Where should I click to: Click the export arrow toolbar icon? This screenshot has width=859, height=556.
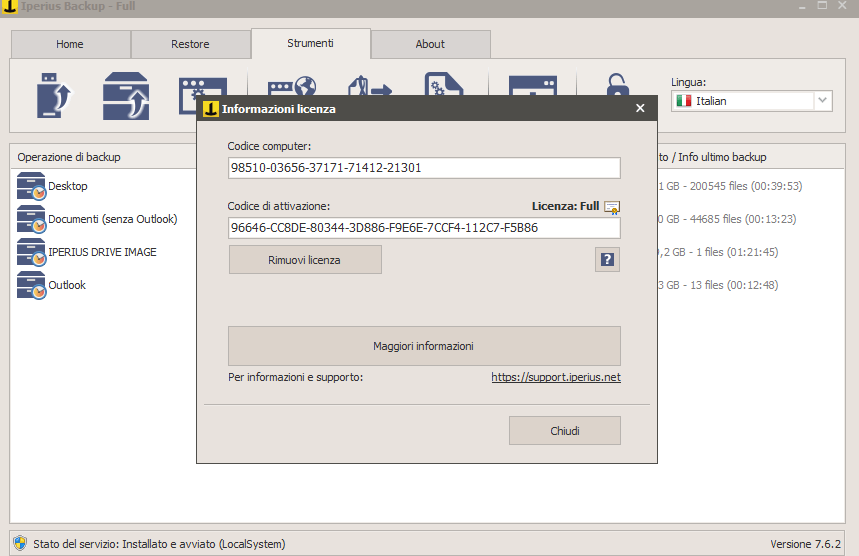370,85
